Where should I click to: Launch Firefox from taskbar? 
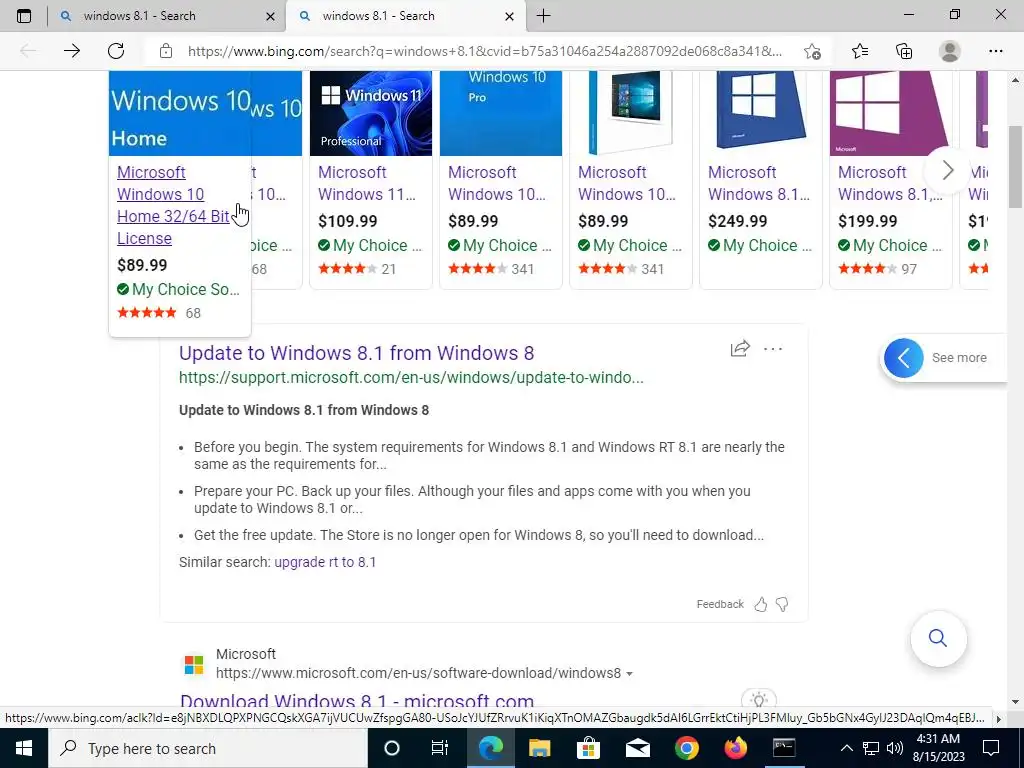[x=735, y=748]
